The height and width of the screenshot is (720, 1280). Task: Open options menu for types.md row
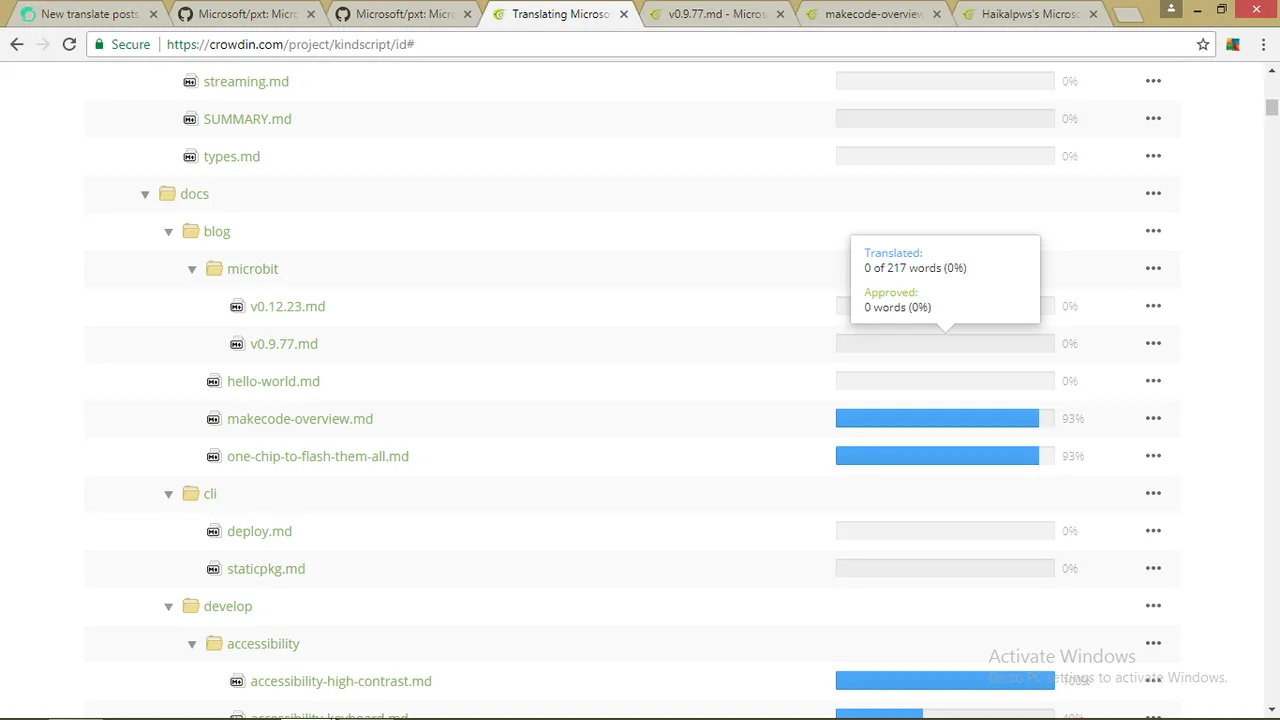[1153, 156]
